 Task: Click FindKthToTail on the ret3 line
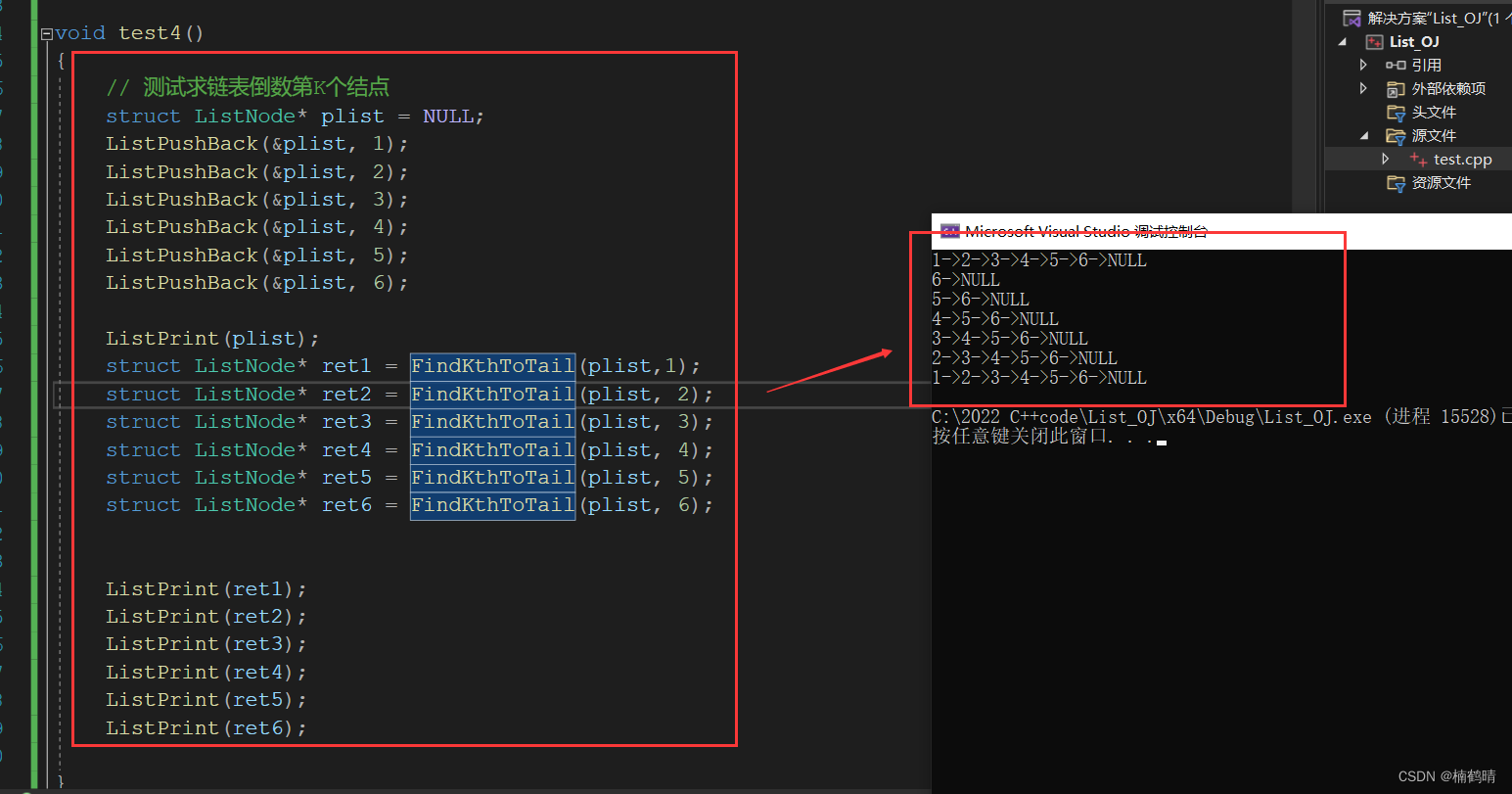492,422
